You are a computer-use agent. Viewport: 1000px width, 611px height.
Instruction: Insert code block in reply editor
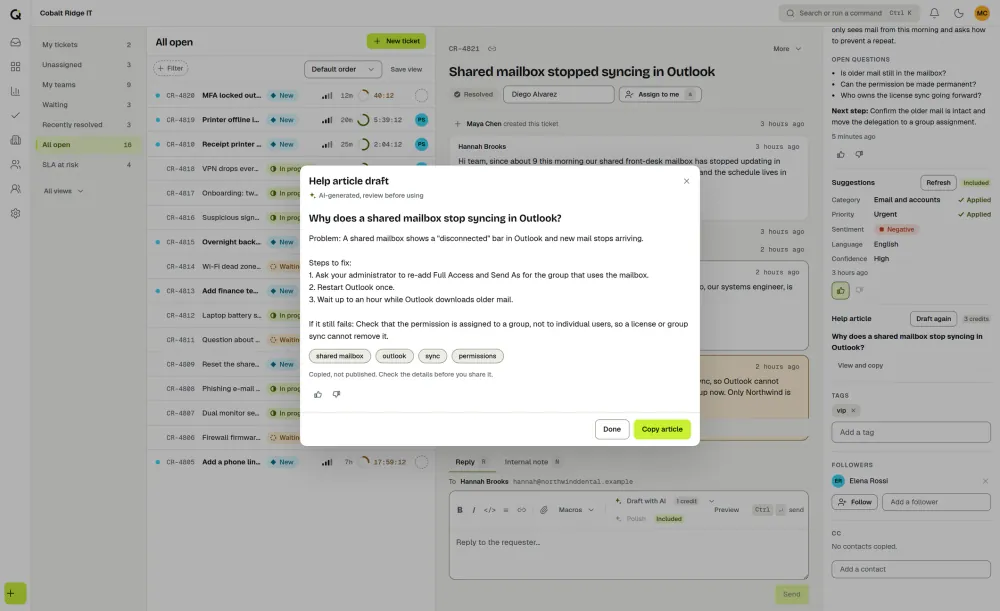click(x=489, y=510)
